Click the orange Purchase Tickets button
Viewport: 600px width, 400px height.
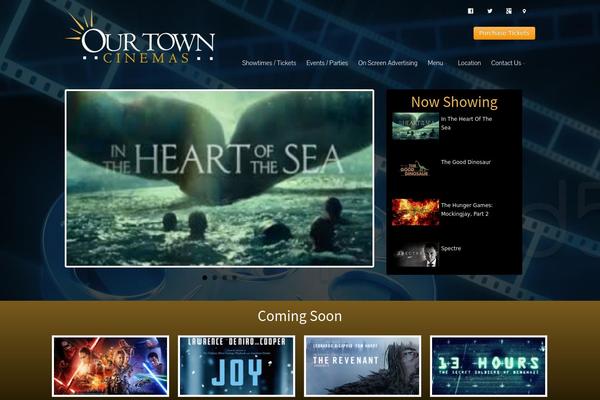click(504, 33)
